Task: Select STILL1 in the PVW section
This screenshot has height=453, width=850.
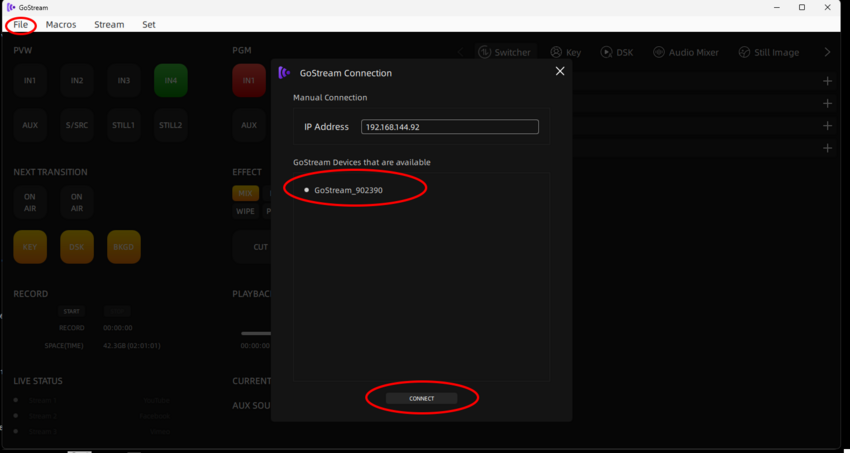Action: click(x=124, y=125)
